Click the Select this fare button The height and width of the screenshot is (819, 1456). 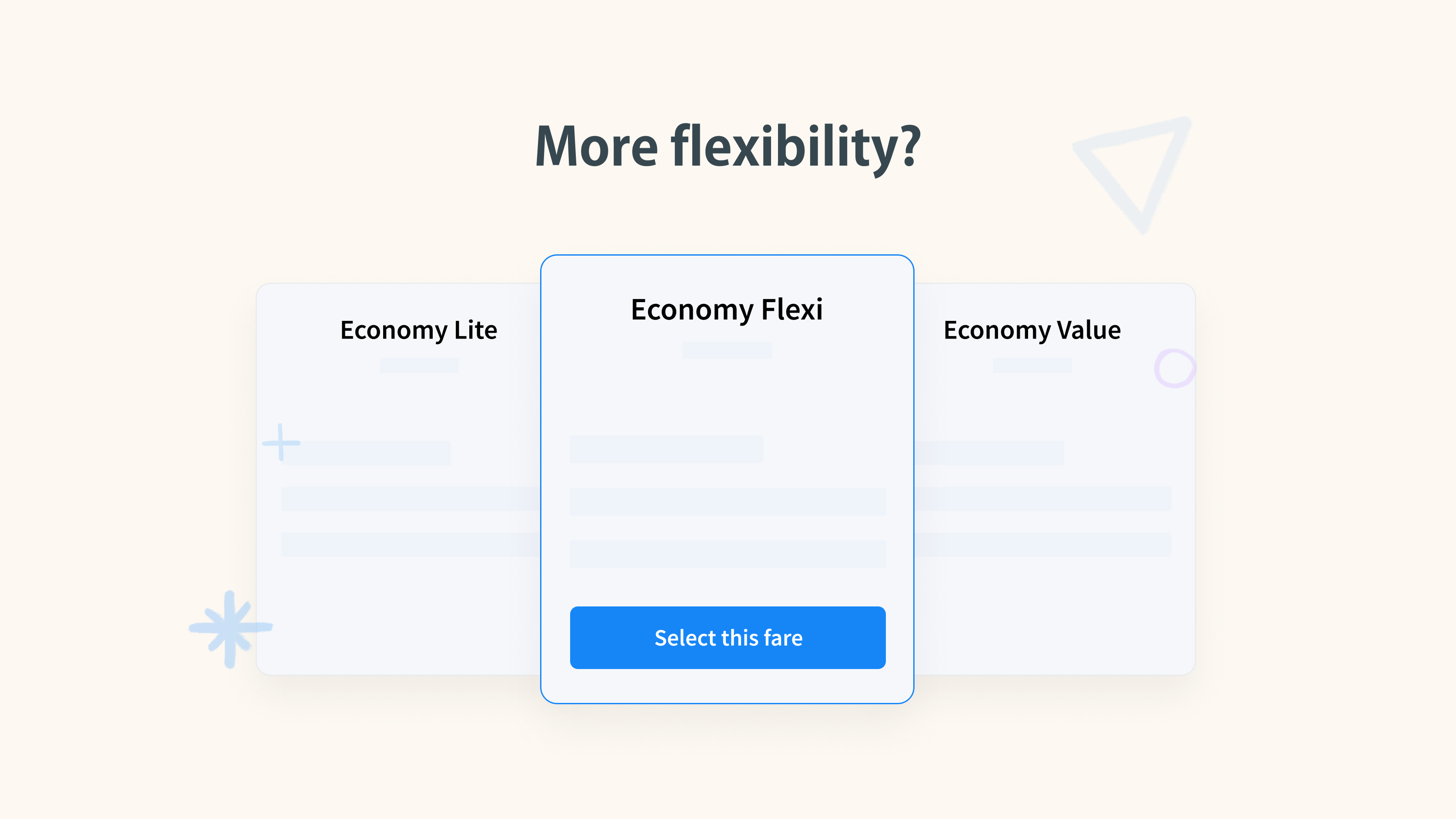click(728, 638)
